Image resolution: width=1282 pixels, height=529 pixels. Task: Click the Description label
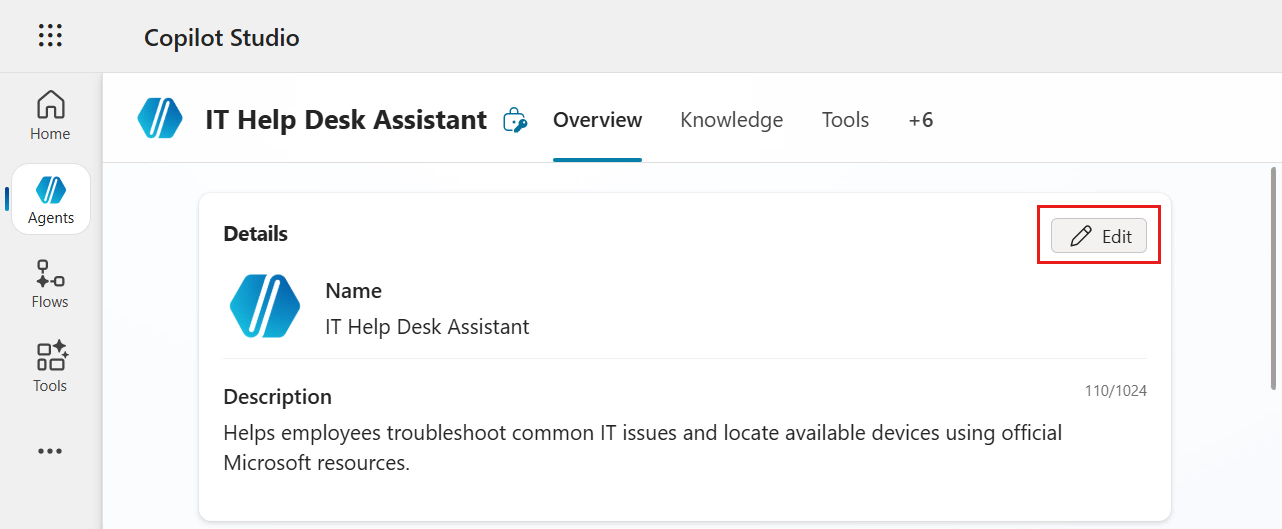point(277,397)
